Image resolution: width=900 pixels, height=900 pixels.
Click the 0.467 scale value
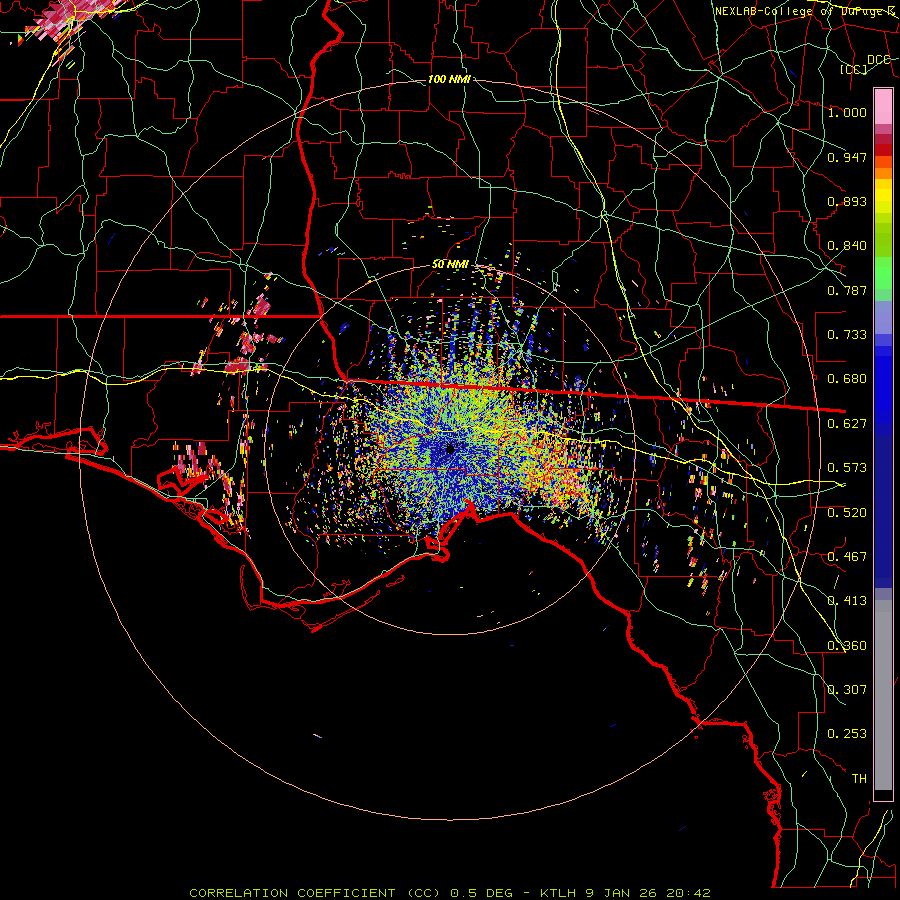[847, 557]
